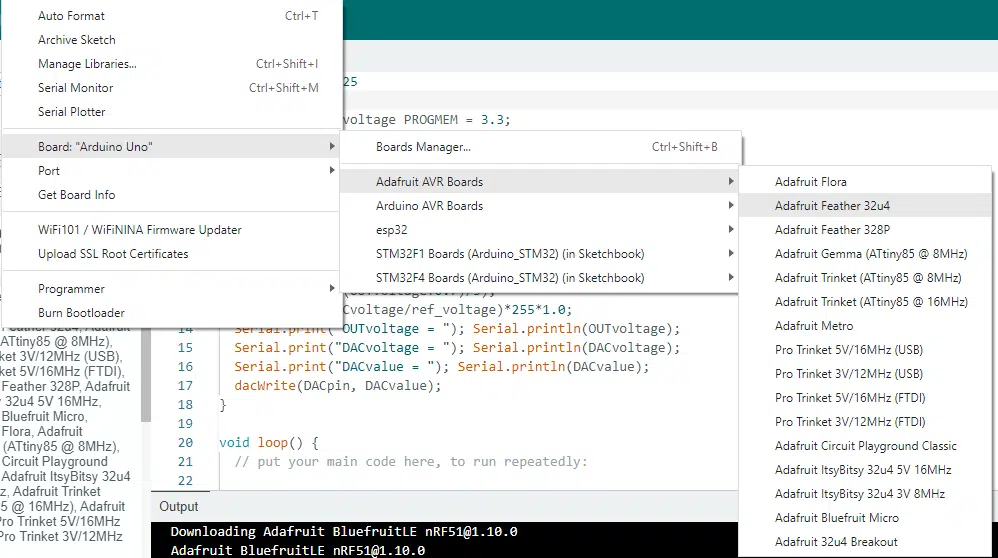Expand Adafruit AVR Boards submenu
The width and height of the screenshot is (998, 558).
pyautogui.click(x=540, y=182)
